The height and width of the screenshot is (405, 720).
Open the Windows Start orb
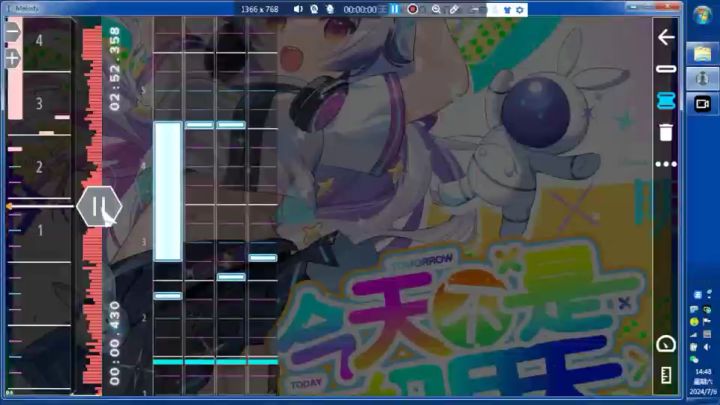(x=703, y=16)
